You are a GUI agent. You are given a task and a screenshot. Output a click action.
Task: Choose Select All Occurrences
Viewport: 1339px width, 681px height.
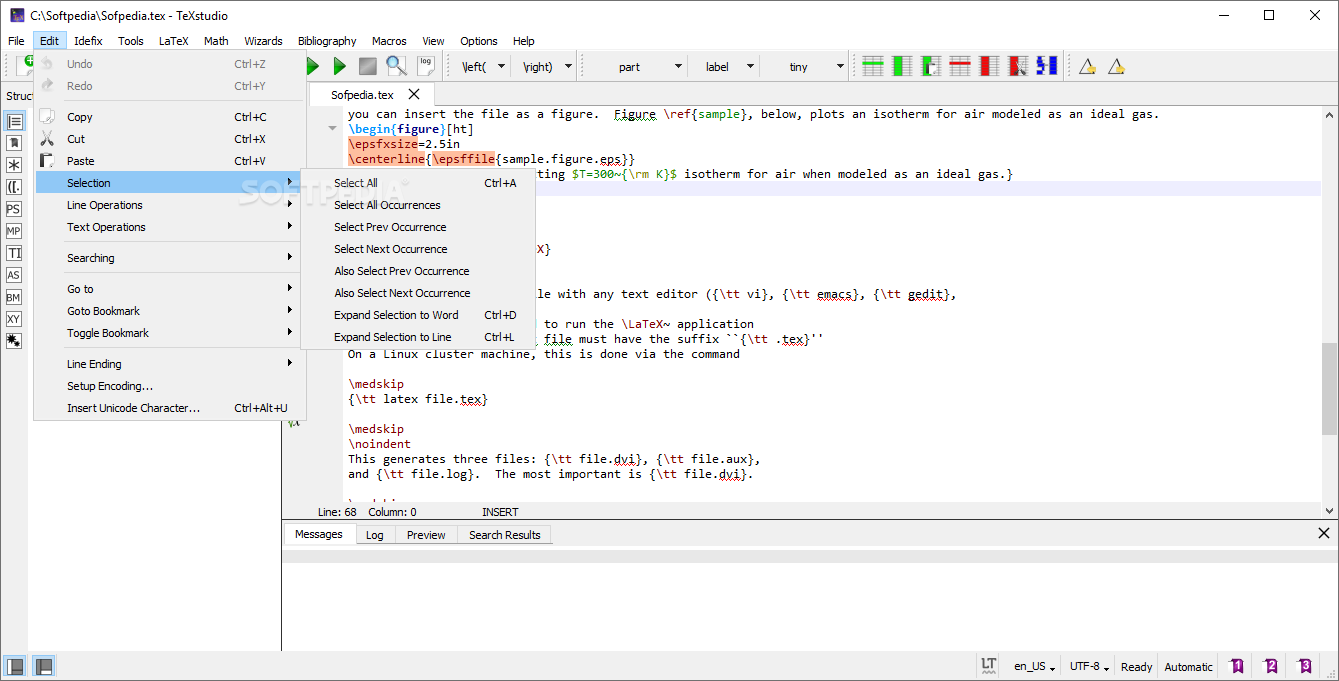click(418, 205)
